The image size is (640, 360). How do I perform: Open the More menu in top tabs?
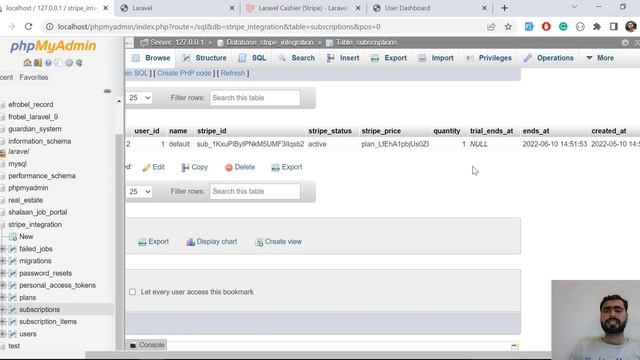[x=600, y=58]
